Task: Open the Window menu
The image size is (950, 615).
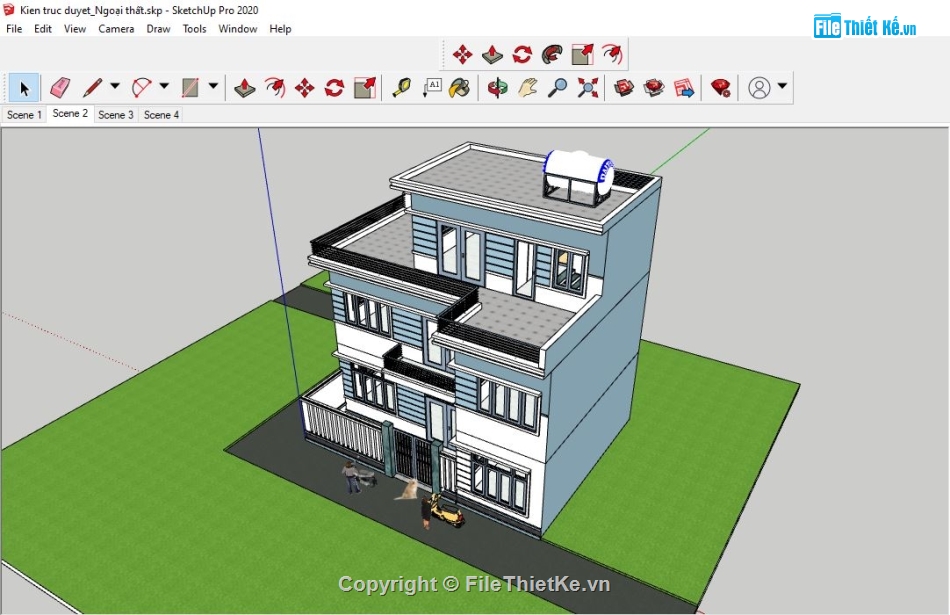Action: [238, 28]
